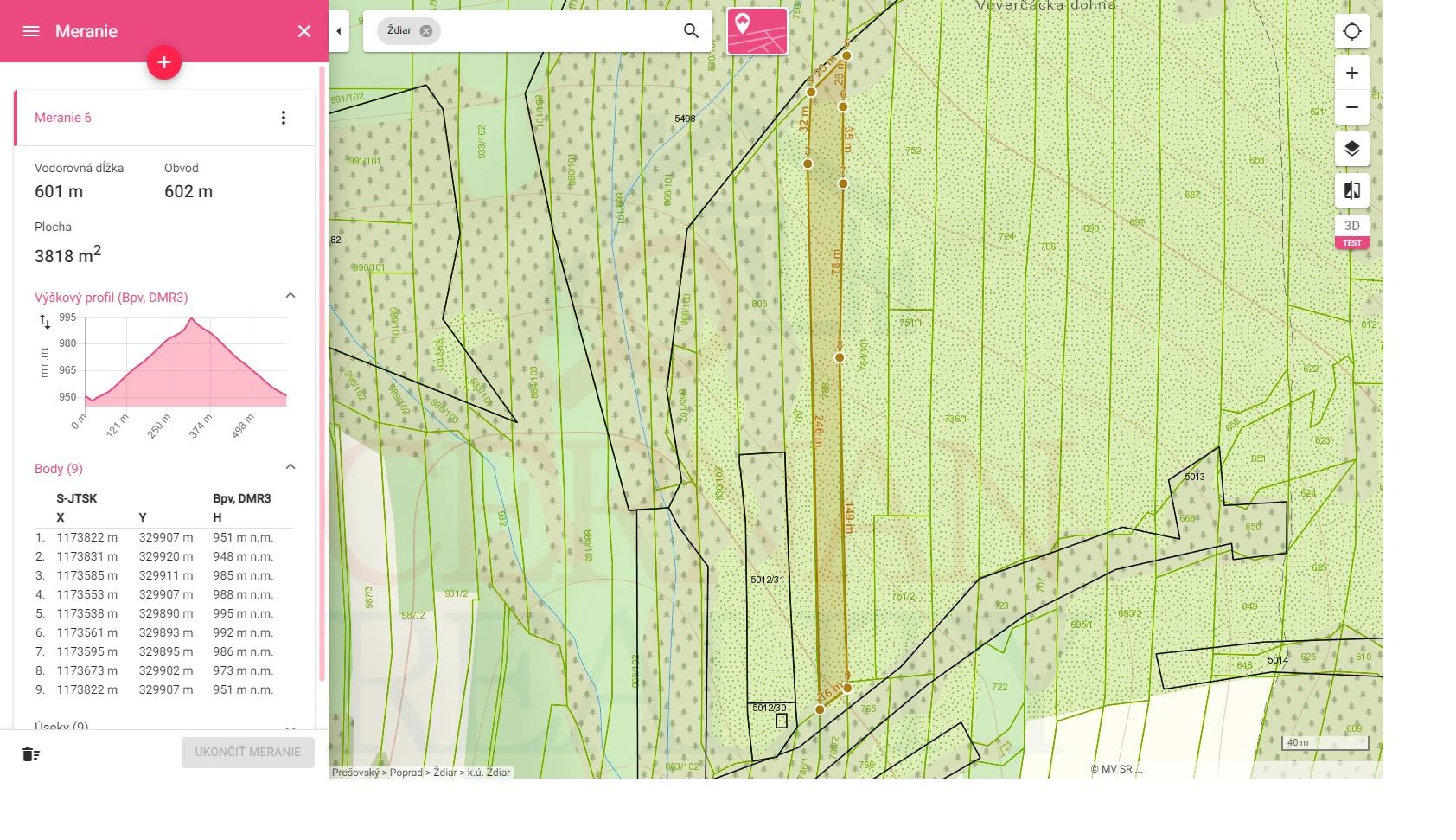Click elevation profile chart peak
1456x840 pixels.
click(192, 320)
